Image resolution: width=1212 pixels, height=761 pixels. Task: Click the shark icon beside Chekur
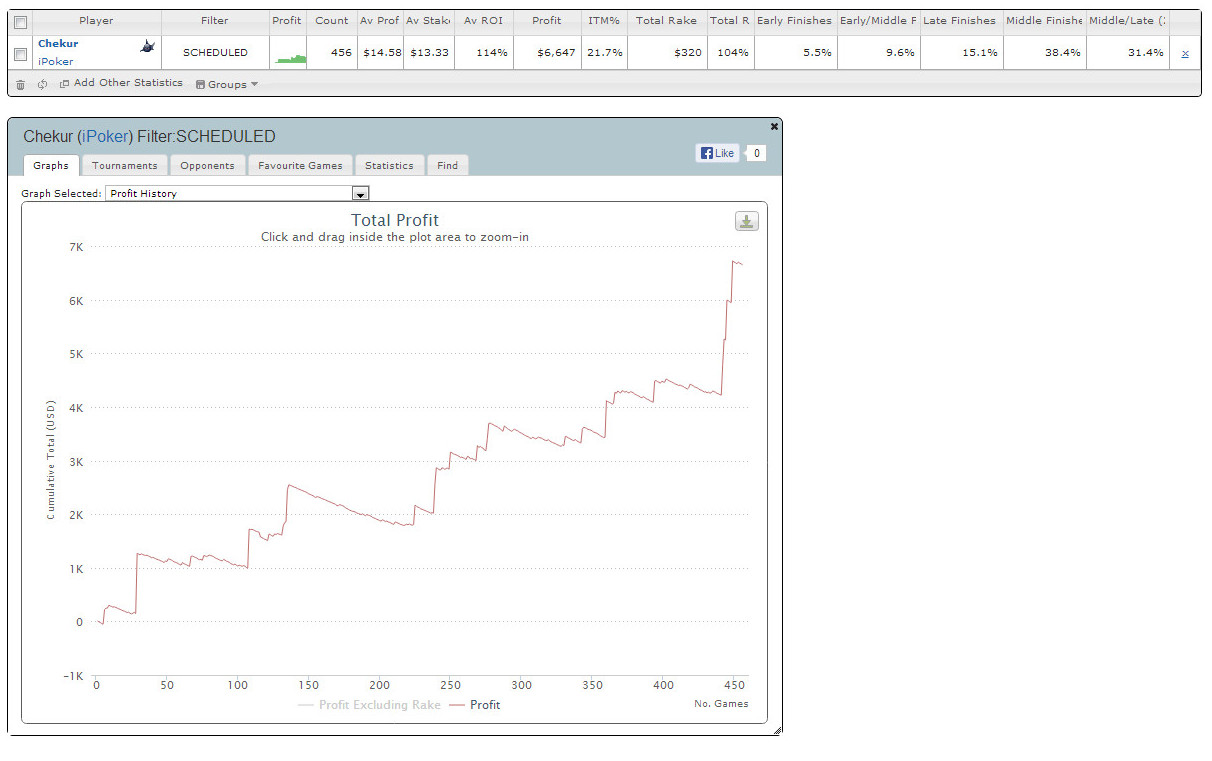click(148, 46)
